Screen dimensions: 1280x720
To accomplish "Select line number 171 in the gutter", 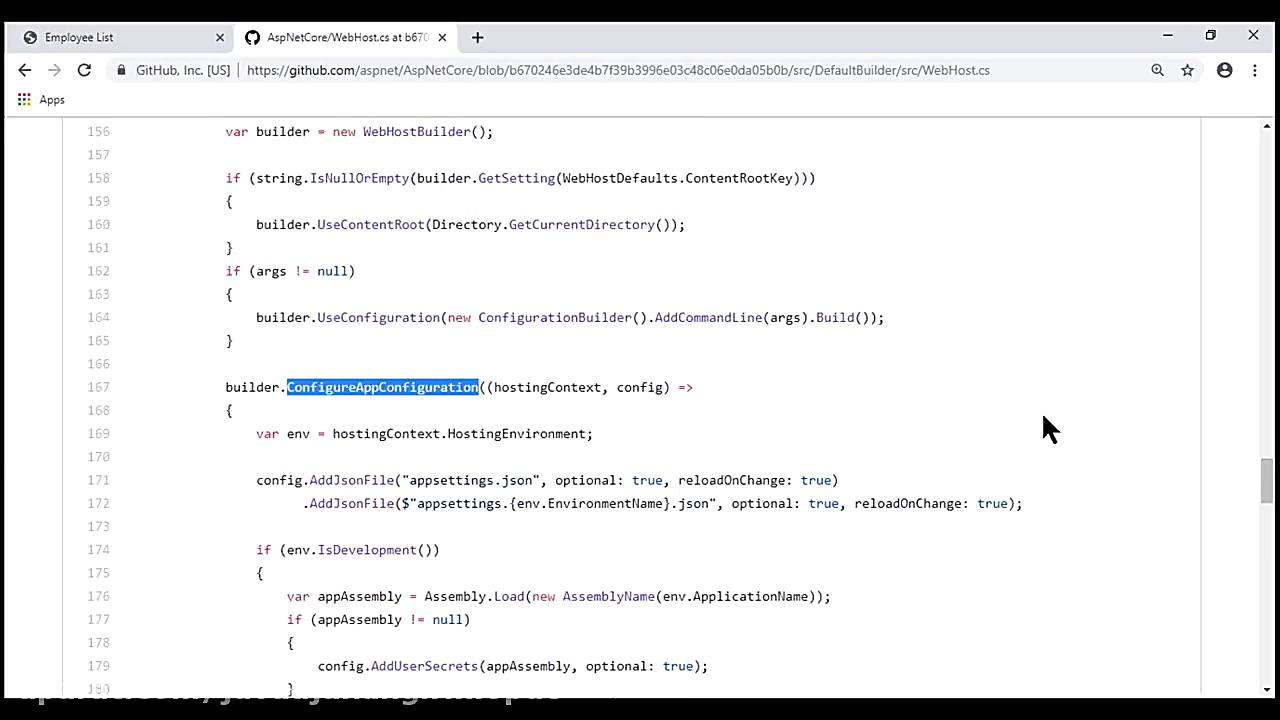I will click(x=98, y=480).
